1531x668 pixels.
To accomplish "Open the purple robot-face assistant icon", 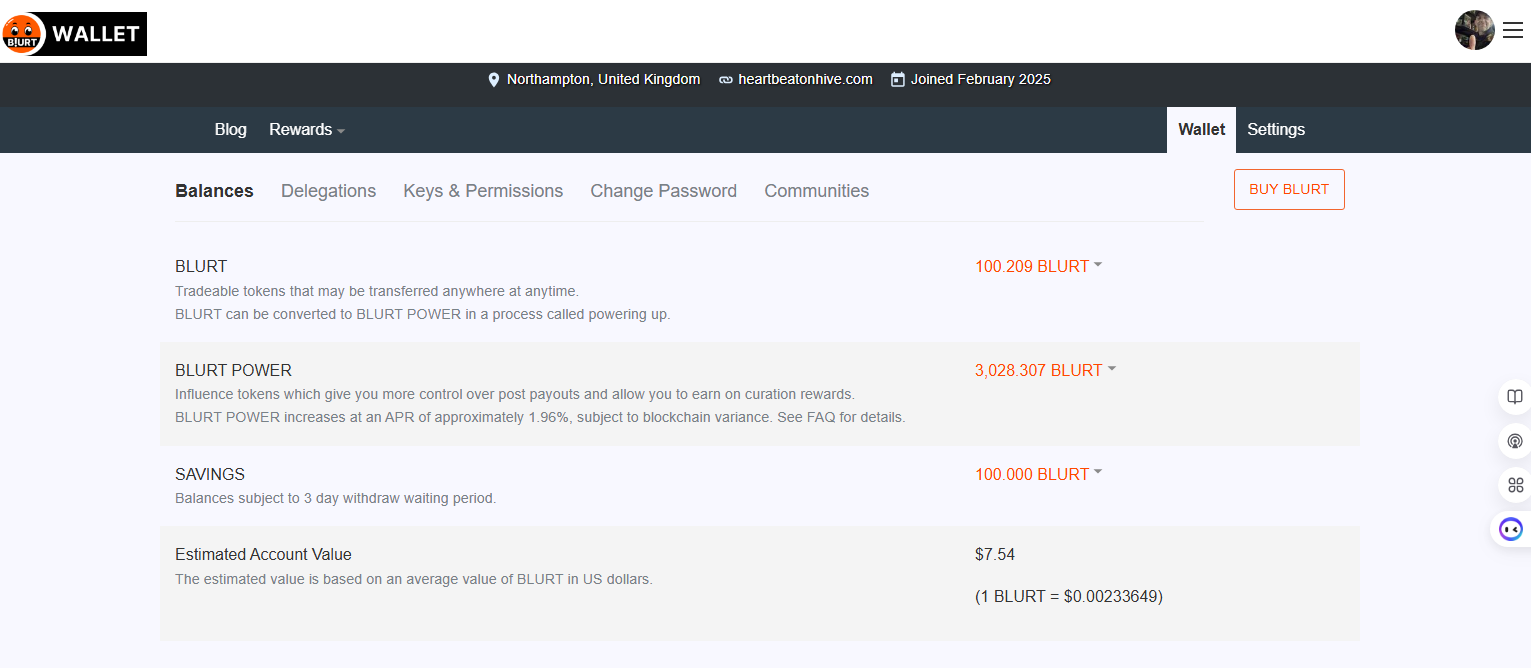I will click(x=1511, y=529).
